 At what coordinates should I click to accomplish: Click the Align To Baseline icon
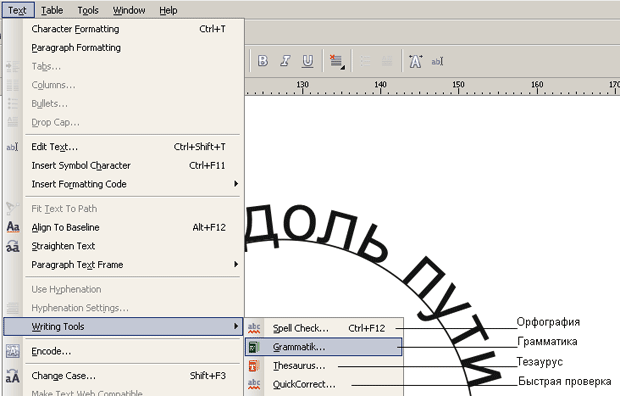tap(13, 227)
